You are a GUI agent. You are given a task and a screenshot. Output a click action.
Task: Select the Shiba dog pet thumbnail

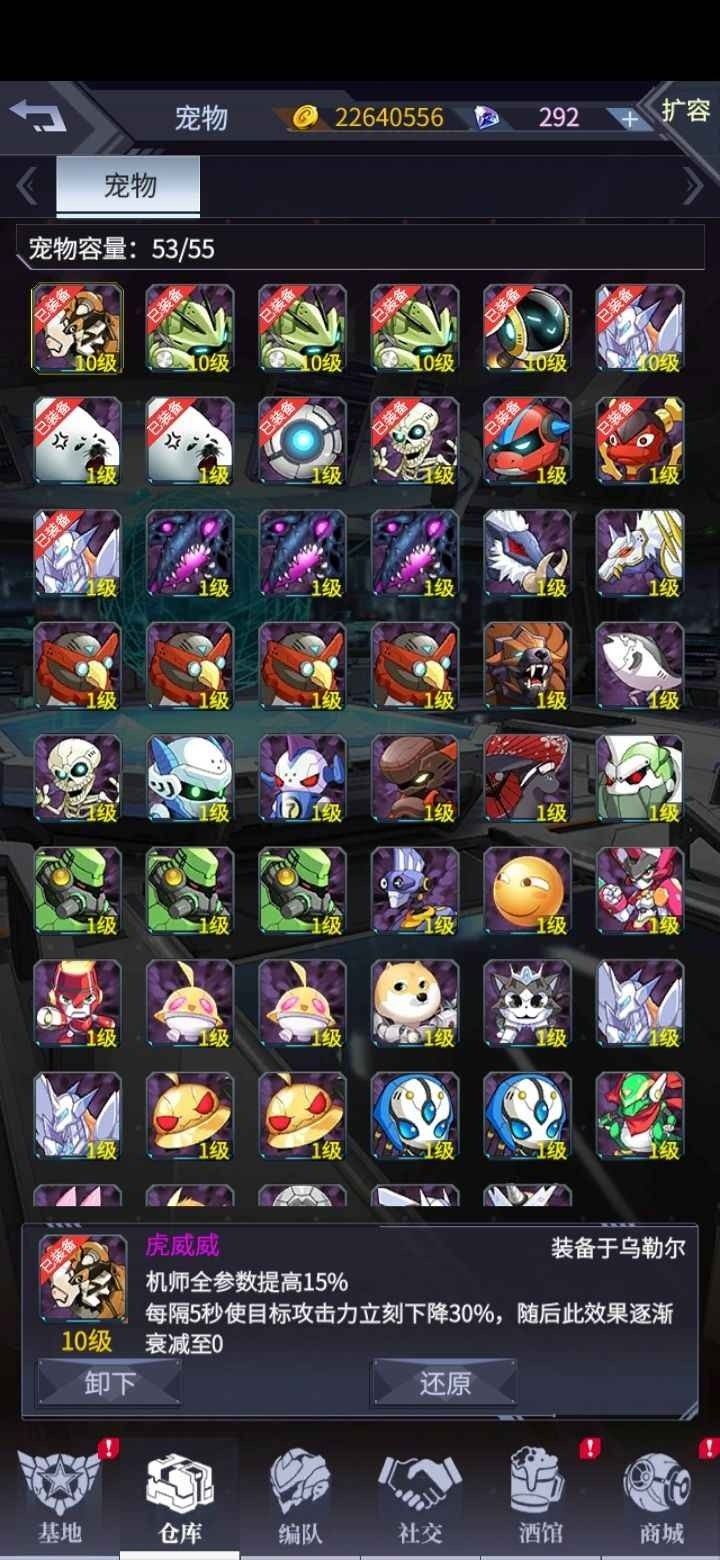point(415,1003)
